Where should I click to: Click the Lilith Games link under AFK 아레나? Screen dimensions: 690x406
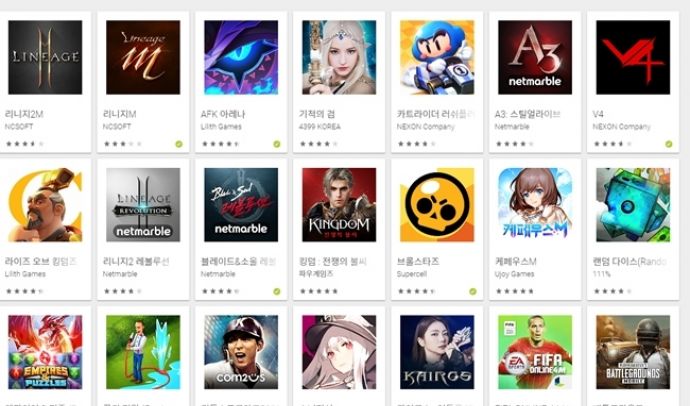(x=221, y=127)
